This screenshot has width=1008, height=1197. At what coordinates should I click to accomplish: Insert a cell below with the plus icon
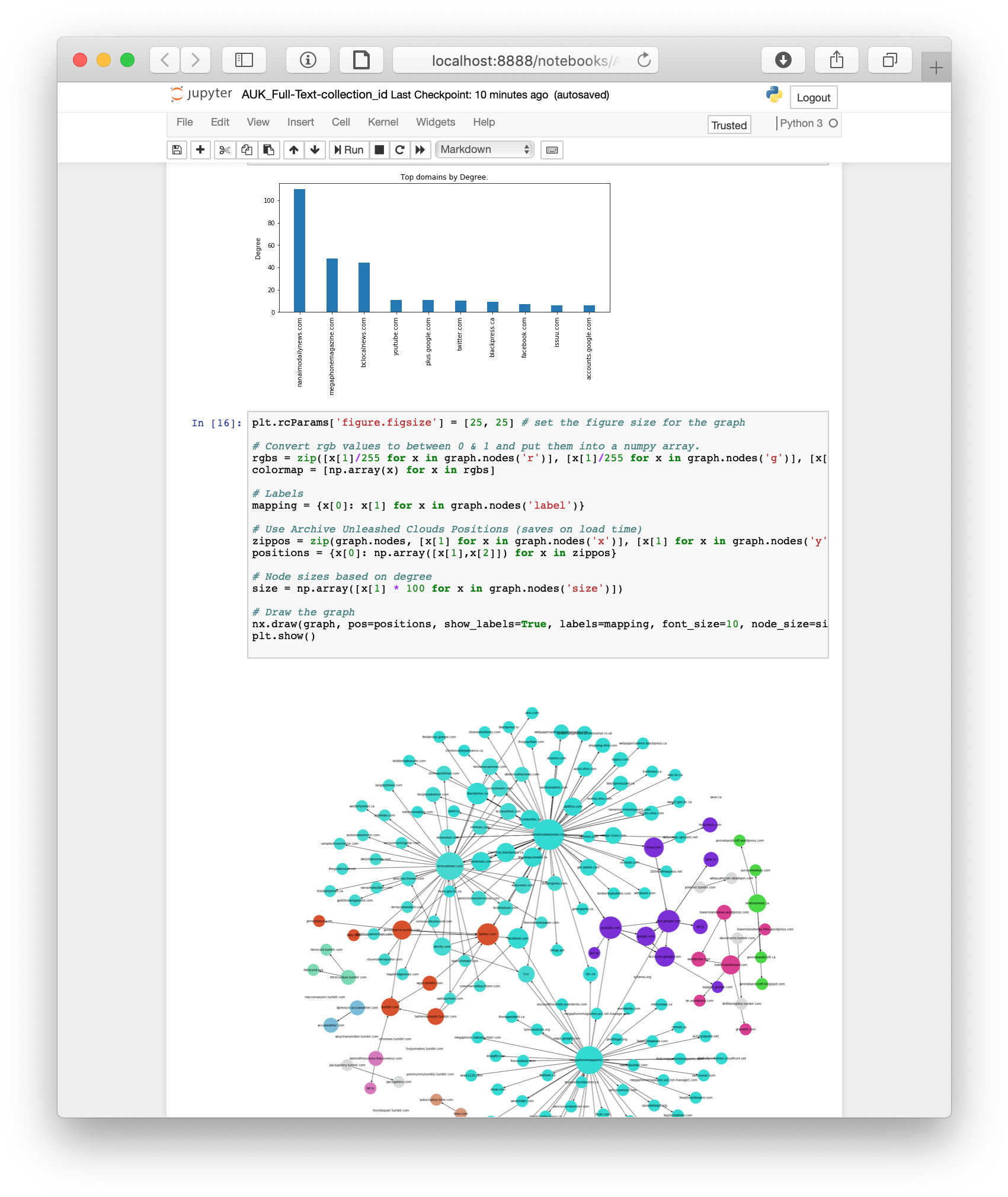[200, 150]
